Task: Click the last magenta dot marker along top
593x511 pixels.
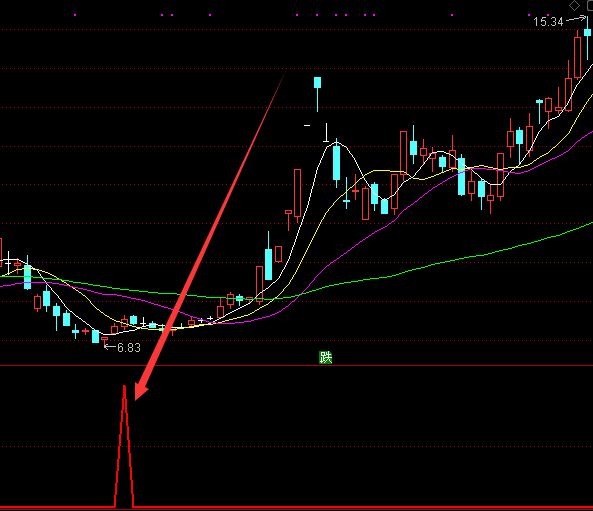Action: 548,15
